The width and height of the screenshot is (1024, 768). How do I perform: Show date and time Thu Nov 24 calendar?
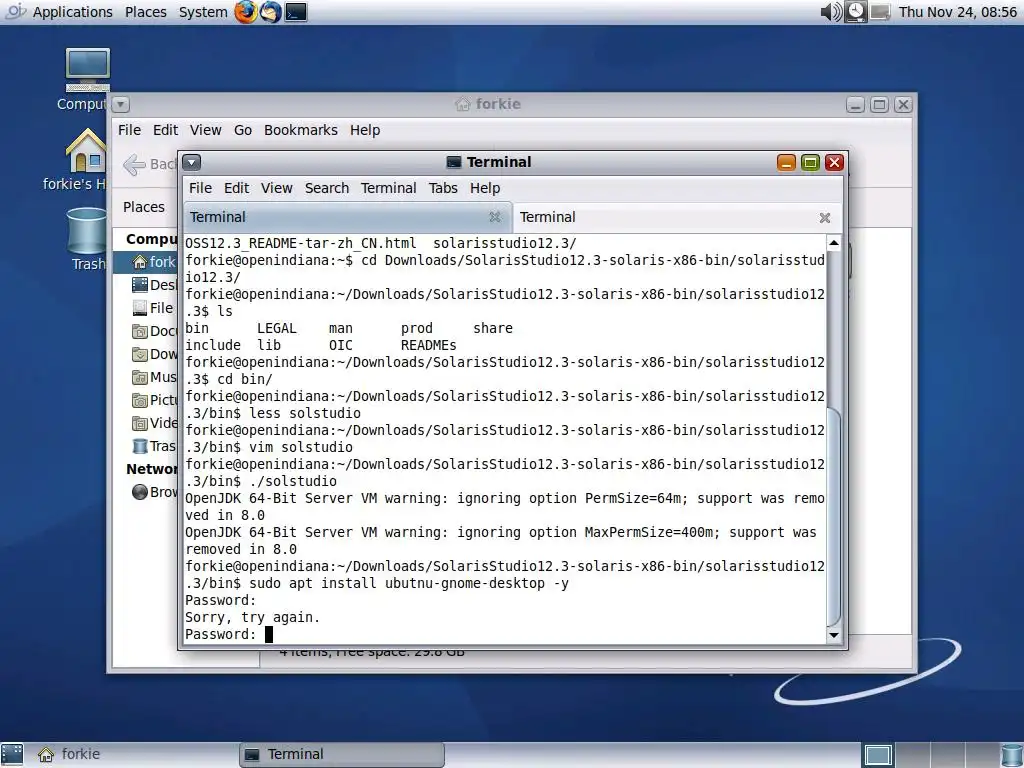tap(957, 12)
